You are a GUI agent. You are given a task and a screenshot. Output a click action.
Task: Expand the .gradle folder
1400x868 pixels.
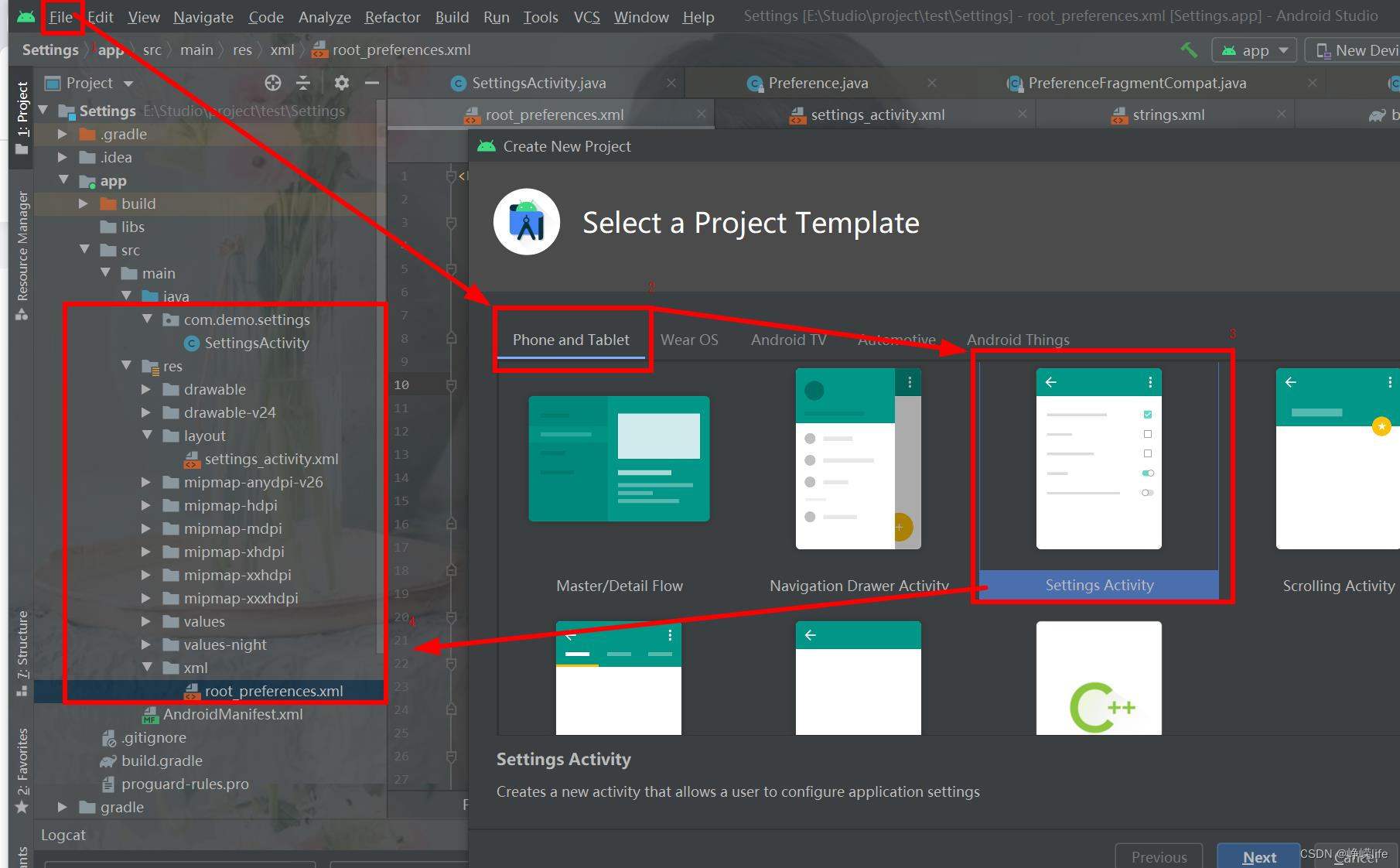click(62, 134)
